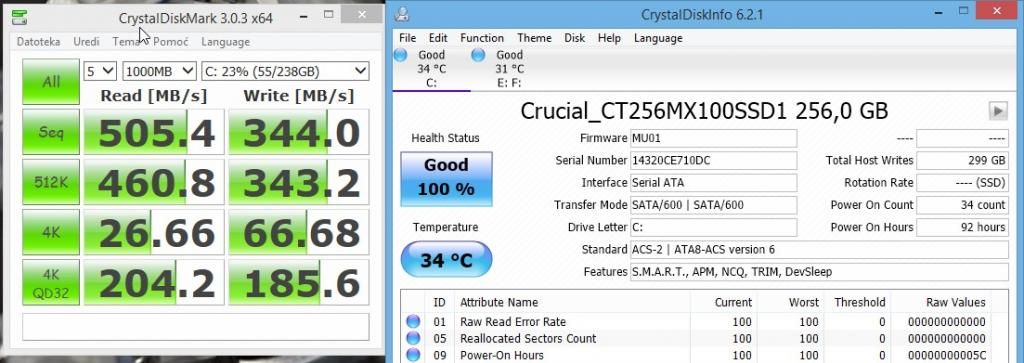Click Total Host Writes value 299 GB
The height and width of the screenshot is (363, 1024).
tap(963, 161)
